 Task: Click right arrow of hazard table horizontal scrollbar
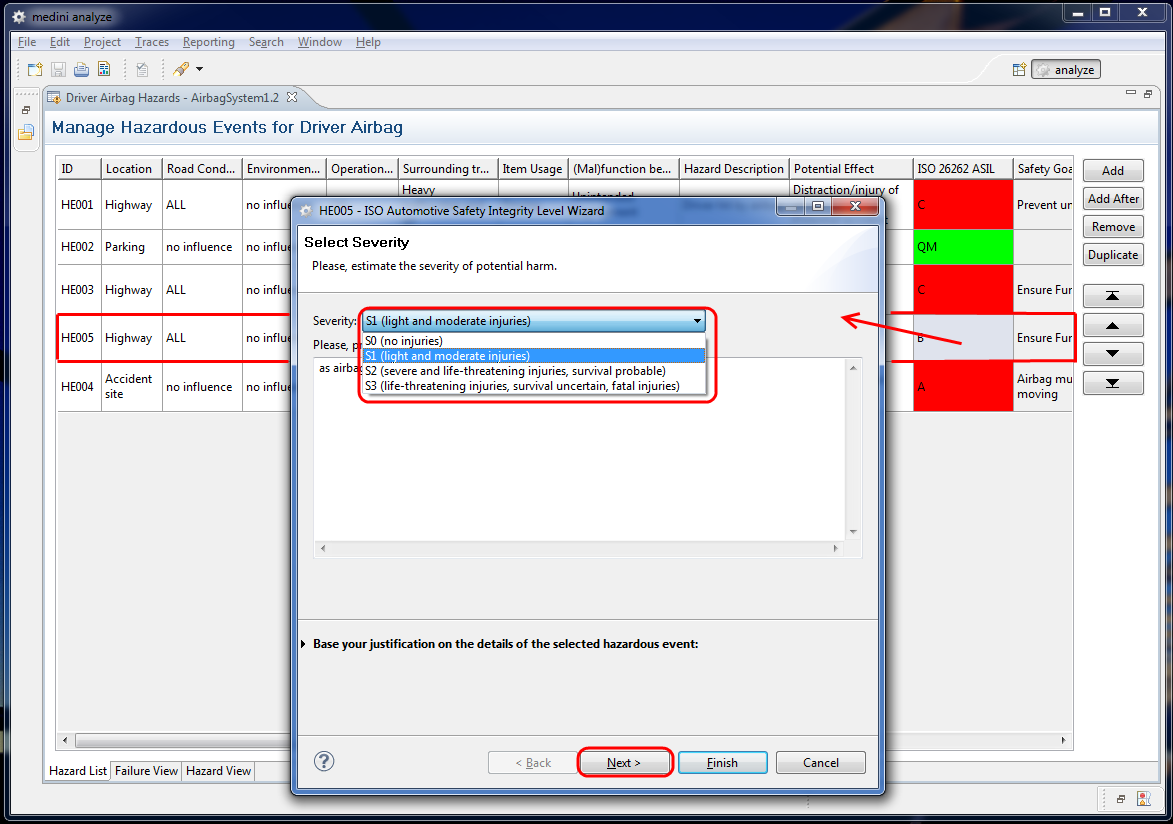(1063, 740)
